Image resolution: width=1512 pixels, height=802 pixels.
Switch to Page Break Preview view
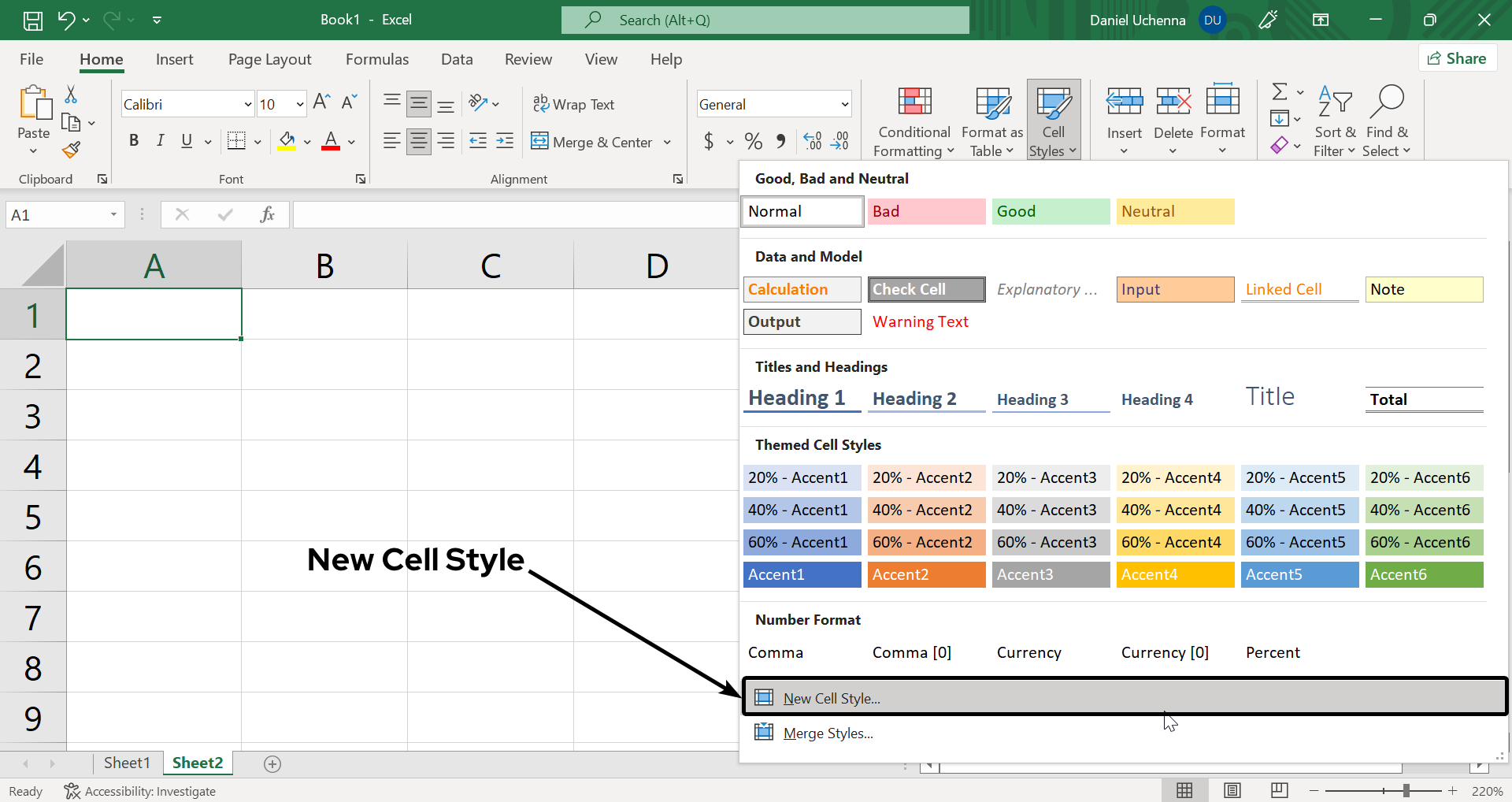pyautogui.click(x=1279, y=790)
